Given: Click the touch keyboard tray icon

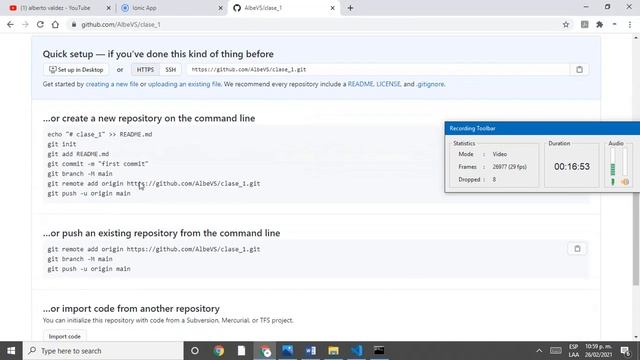Looking at the screenshot, I should coord(556,351).
